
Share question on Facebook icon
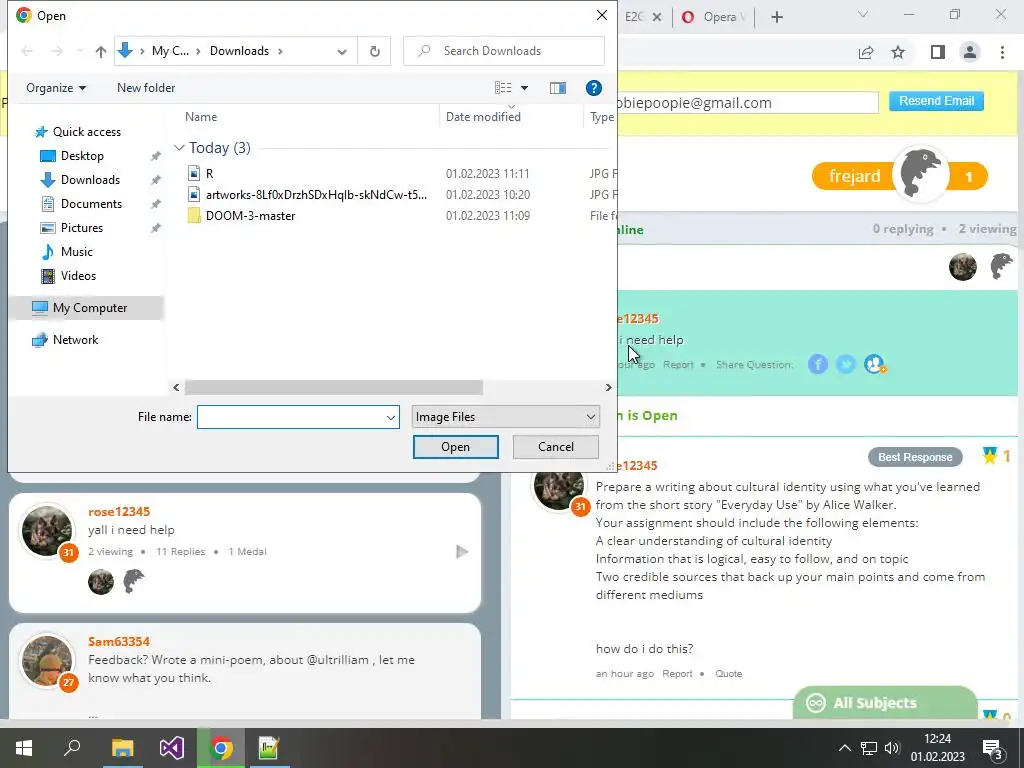(818, 364)
